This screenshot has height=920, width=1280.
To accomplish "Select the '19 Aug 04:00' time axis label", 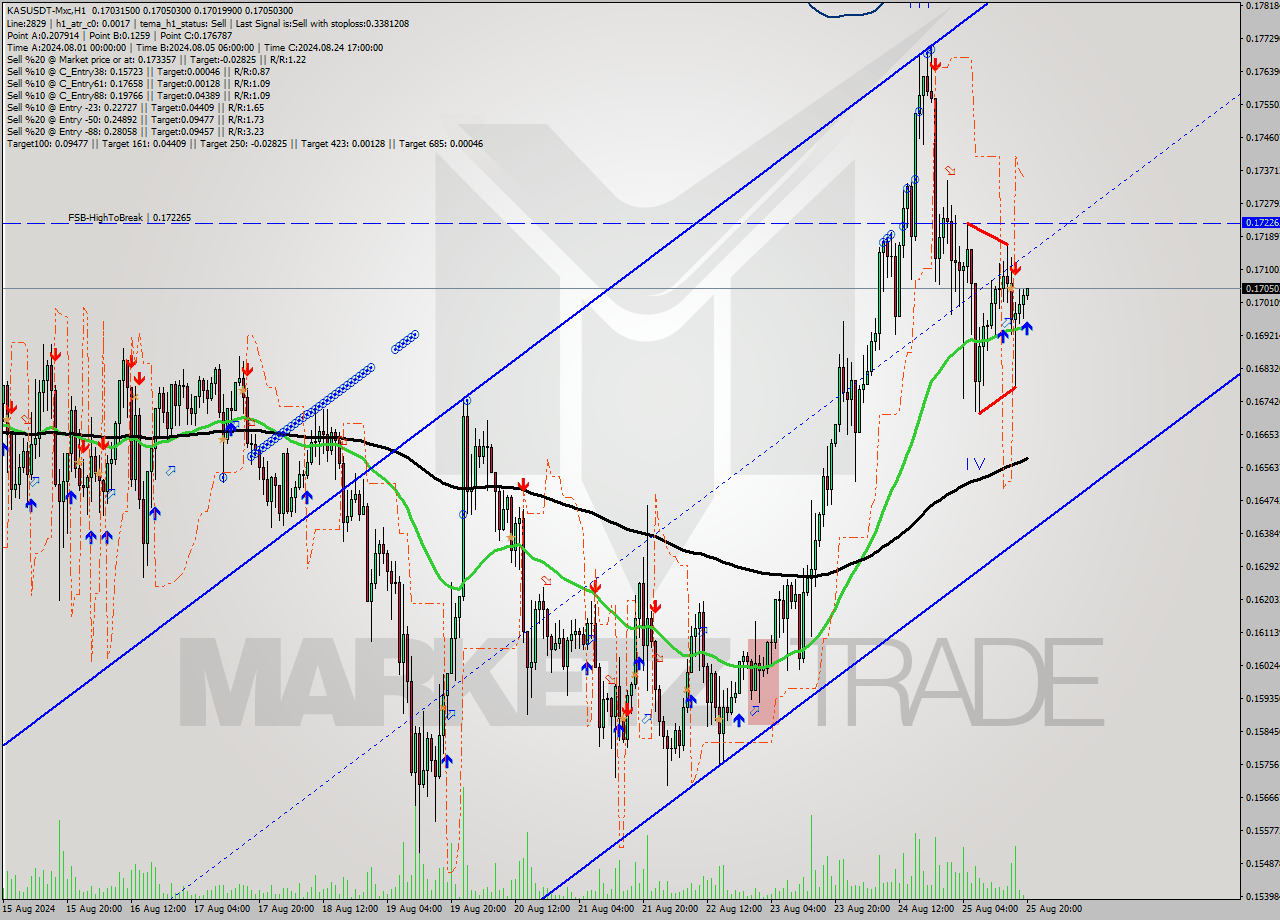I will 415,909.
